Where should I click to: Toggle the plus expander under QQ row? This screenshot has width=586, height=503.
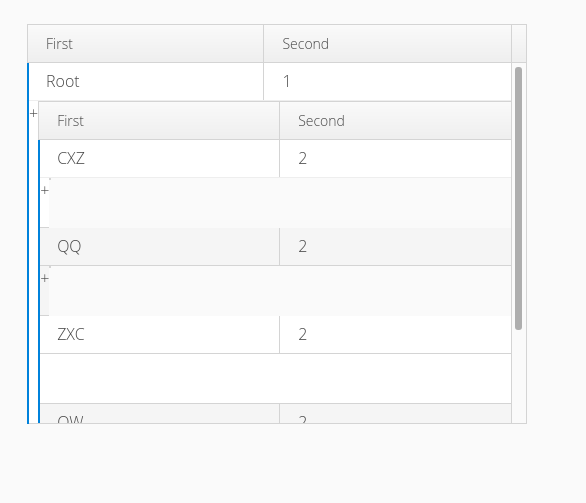tap(45, 278)
